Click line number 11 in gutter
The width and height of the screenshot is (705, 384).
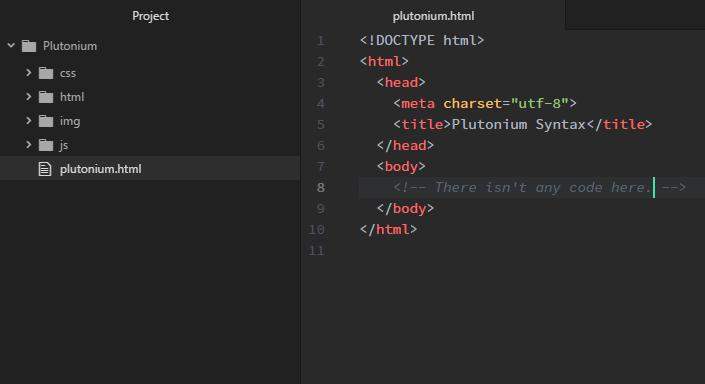[317, 250]
